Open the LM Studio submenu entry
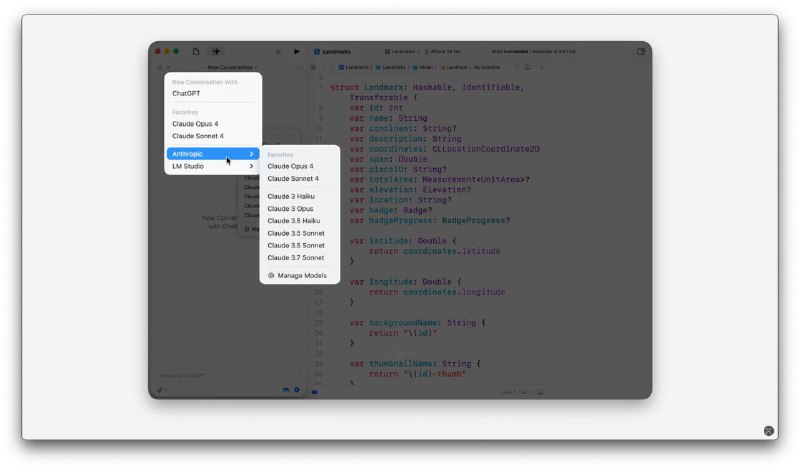This screenshot has height=469, width=800. pyautogui.click(x=213, y=166)
